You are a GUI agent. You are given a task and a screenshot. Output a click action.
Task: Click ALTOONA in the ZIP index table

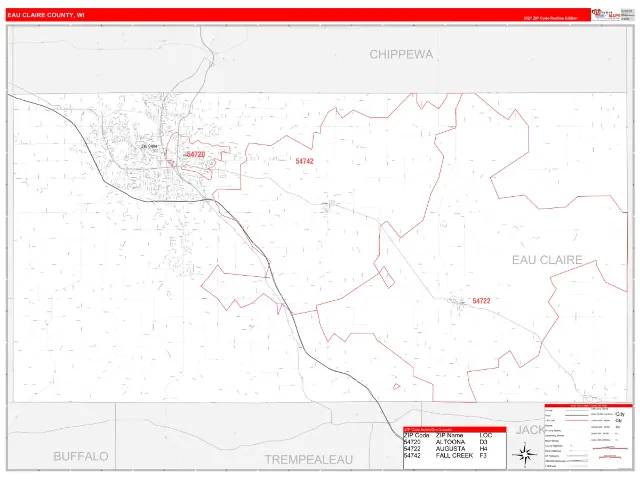point(450,442)
